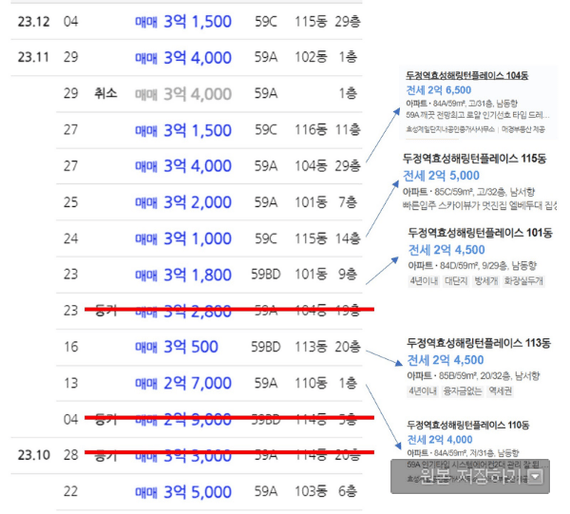570x514 pixels.
Task: Click the 4년이내 tag in 101동 listing
Action: [424, 281]
